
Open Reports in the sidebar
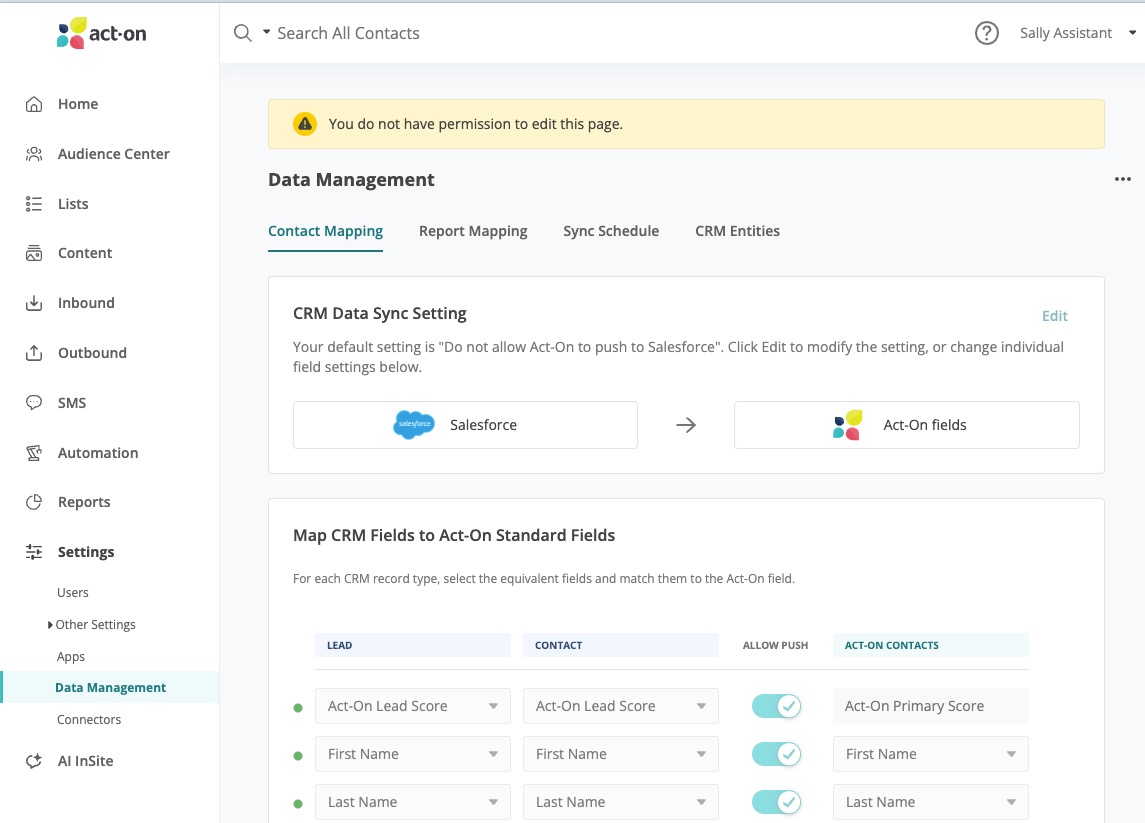[x=84, y=502]
